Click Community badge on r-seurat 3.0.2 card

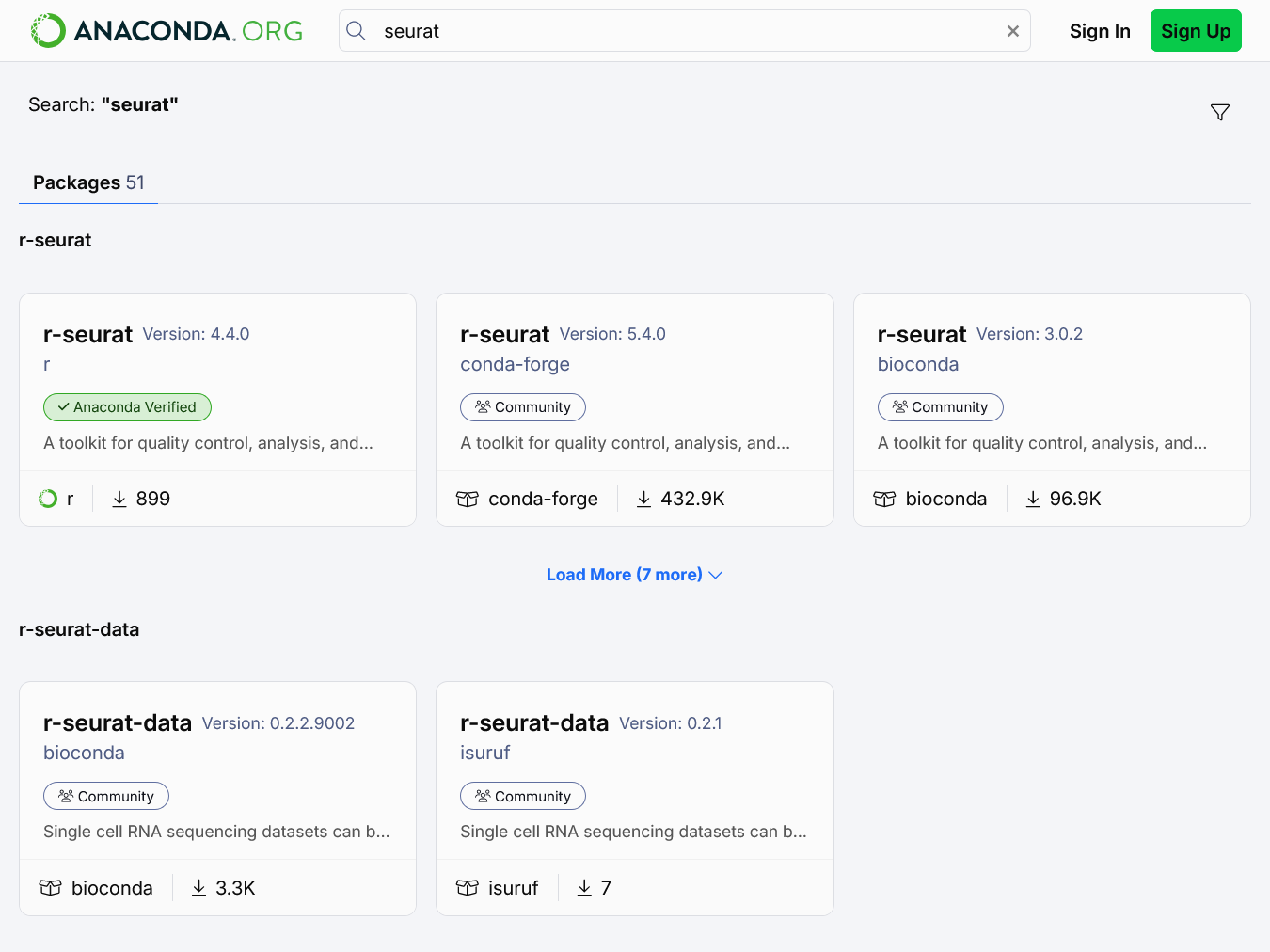[940, 407]
